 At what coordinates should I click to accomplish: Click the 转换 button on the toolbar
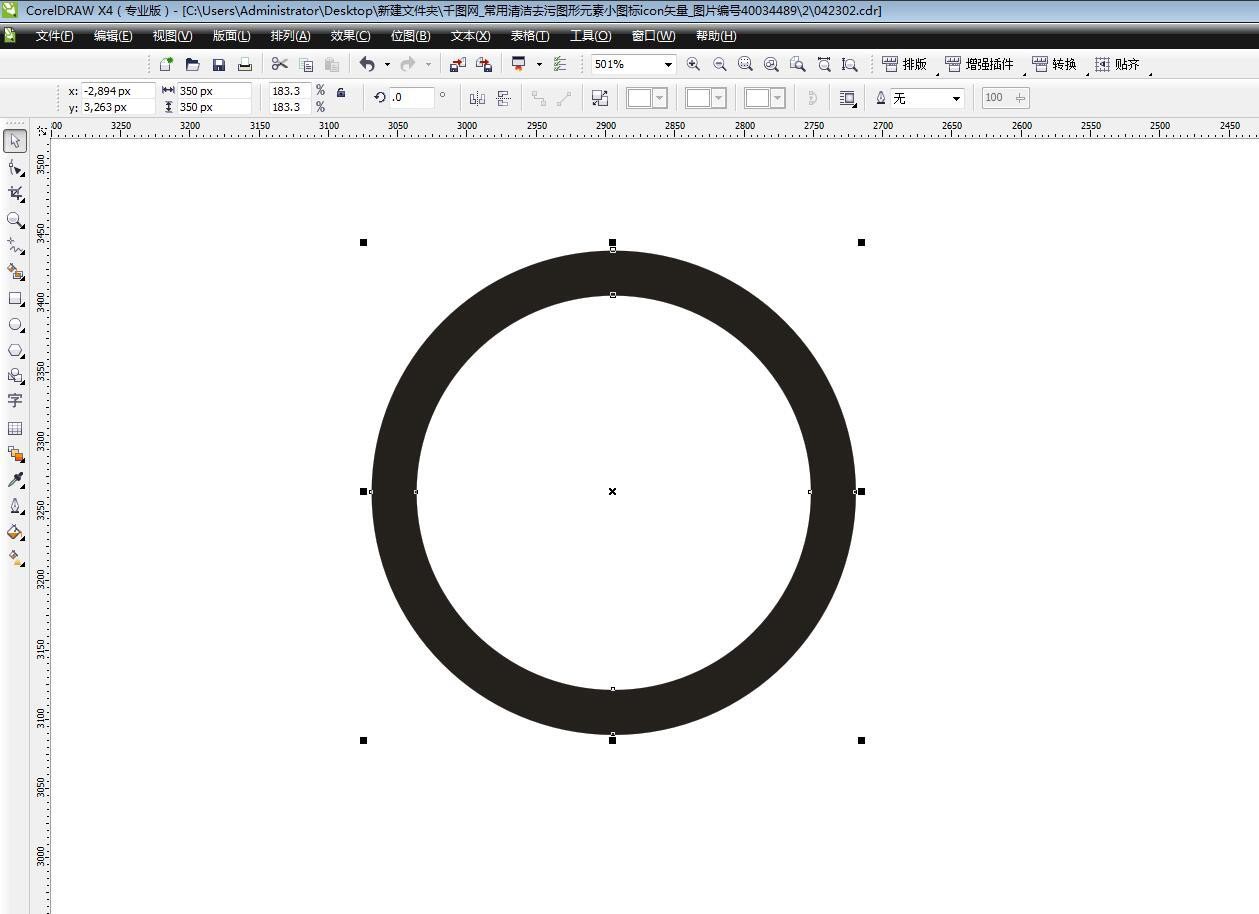pos(1055,63)
